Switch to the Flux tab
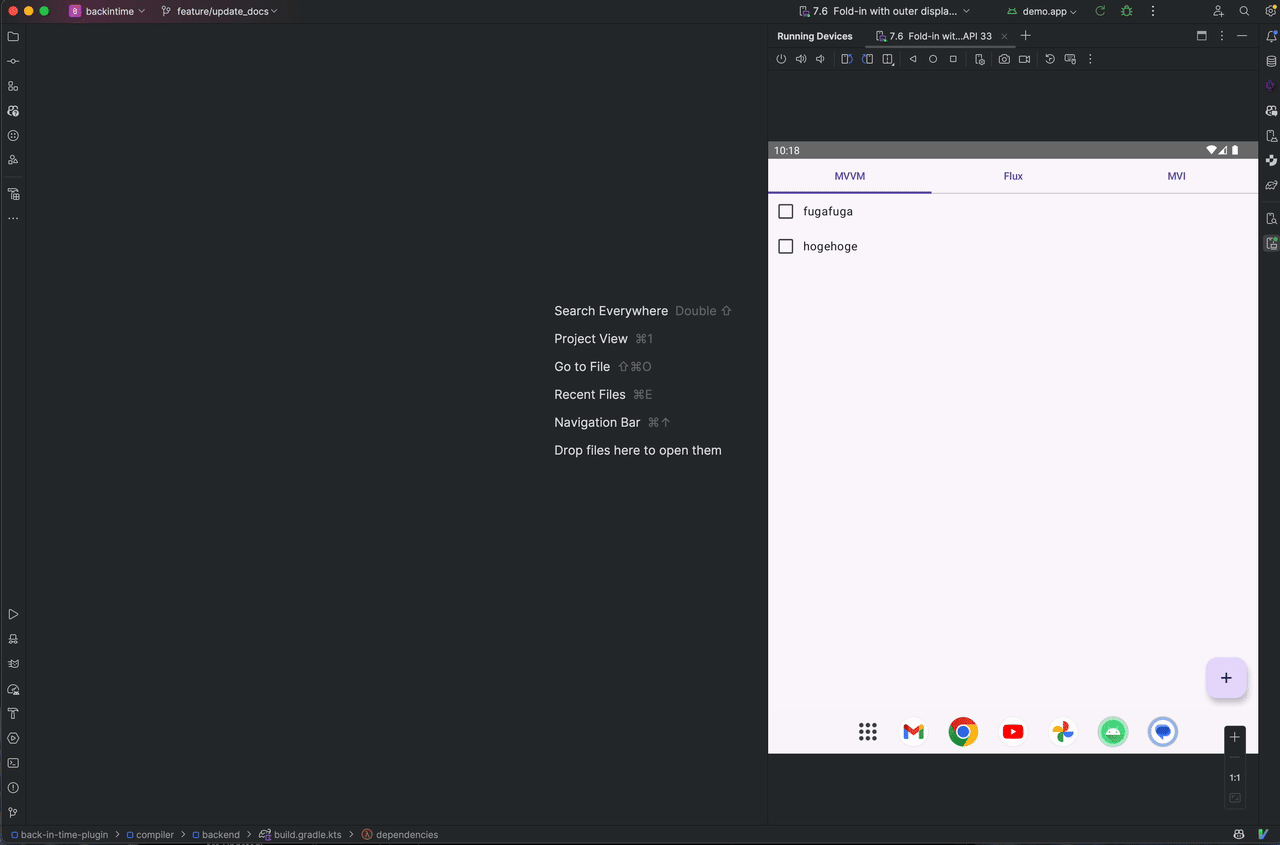 [1013, 176]
